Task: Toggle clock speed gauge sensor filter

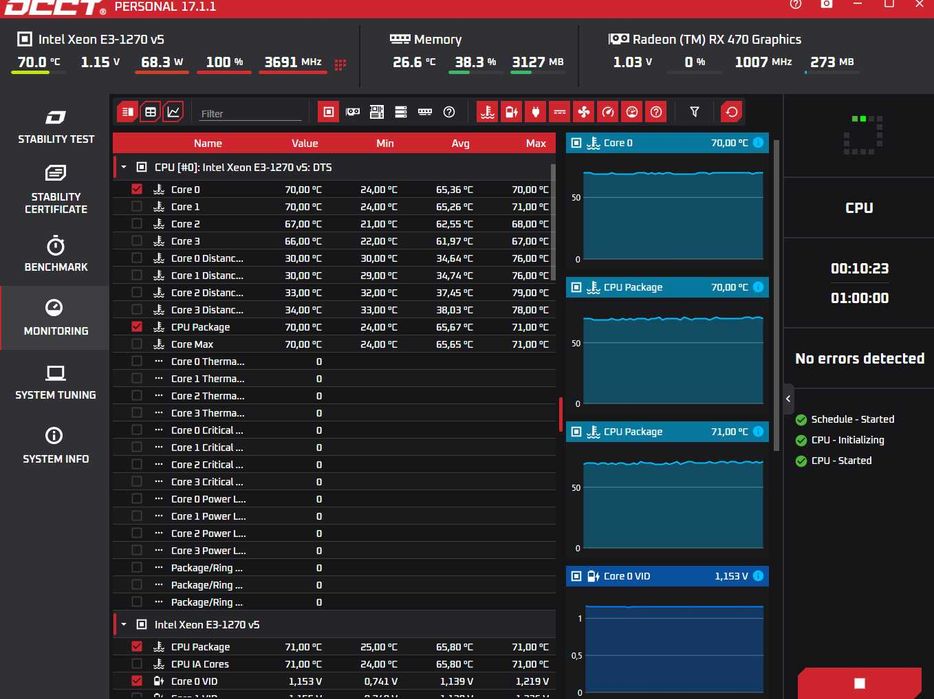Action: tap(608, 112)
